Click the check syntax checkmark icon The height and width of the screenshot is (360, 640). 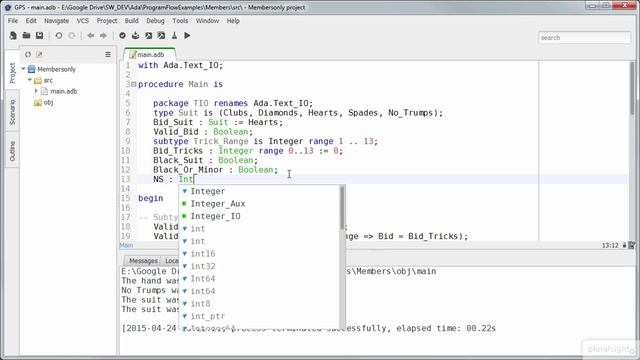[122, 36]
